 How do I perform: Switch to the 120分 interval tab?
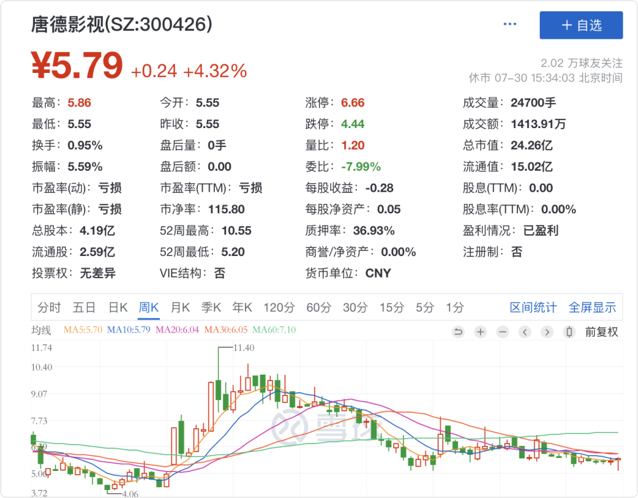pyautogui.click(x=279, y=308)
